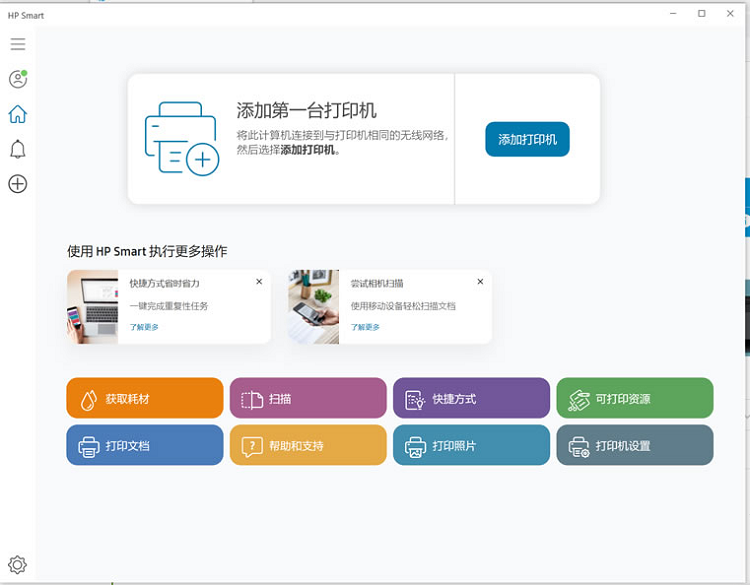Click the HP Smart window title
The image size is (750, 585).
tap(26, 15)
